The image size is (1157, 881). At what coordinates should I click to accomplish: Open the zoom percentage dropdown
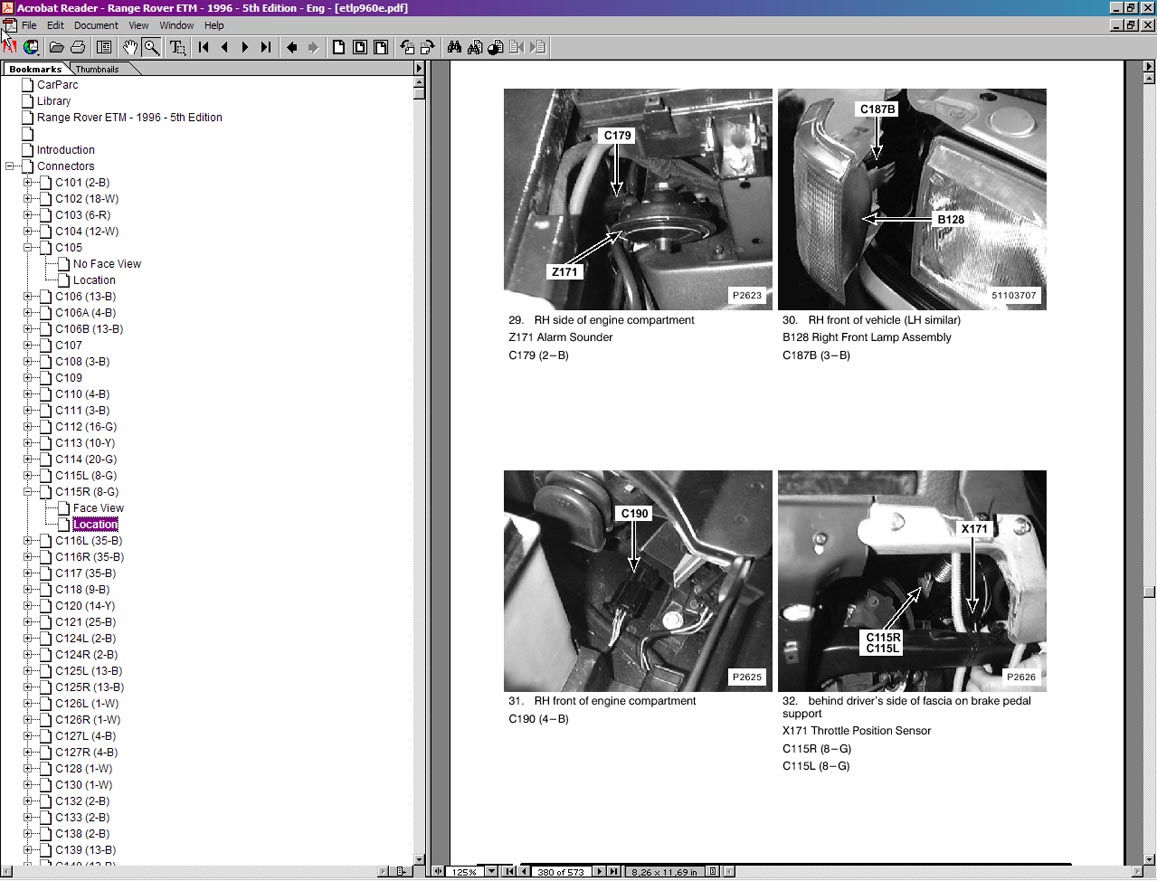pyautogui.click(x=491, y=872)
